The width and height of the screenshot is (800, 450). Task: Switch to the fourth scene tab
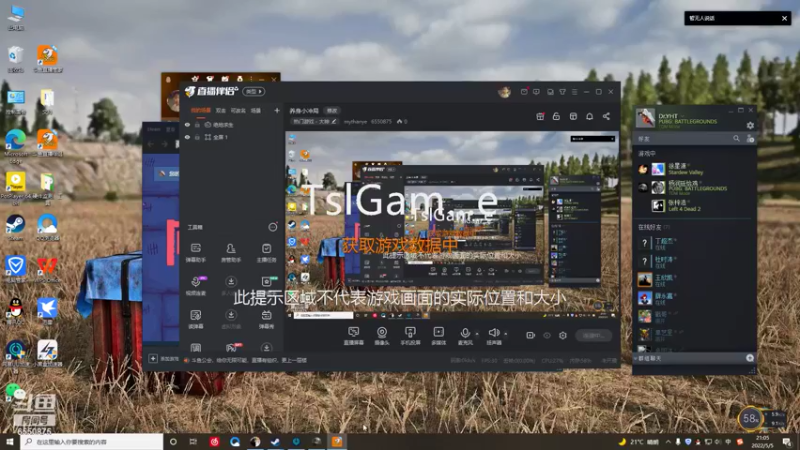(256, 110)
